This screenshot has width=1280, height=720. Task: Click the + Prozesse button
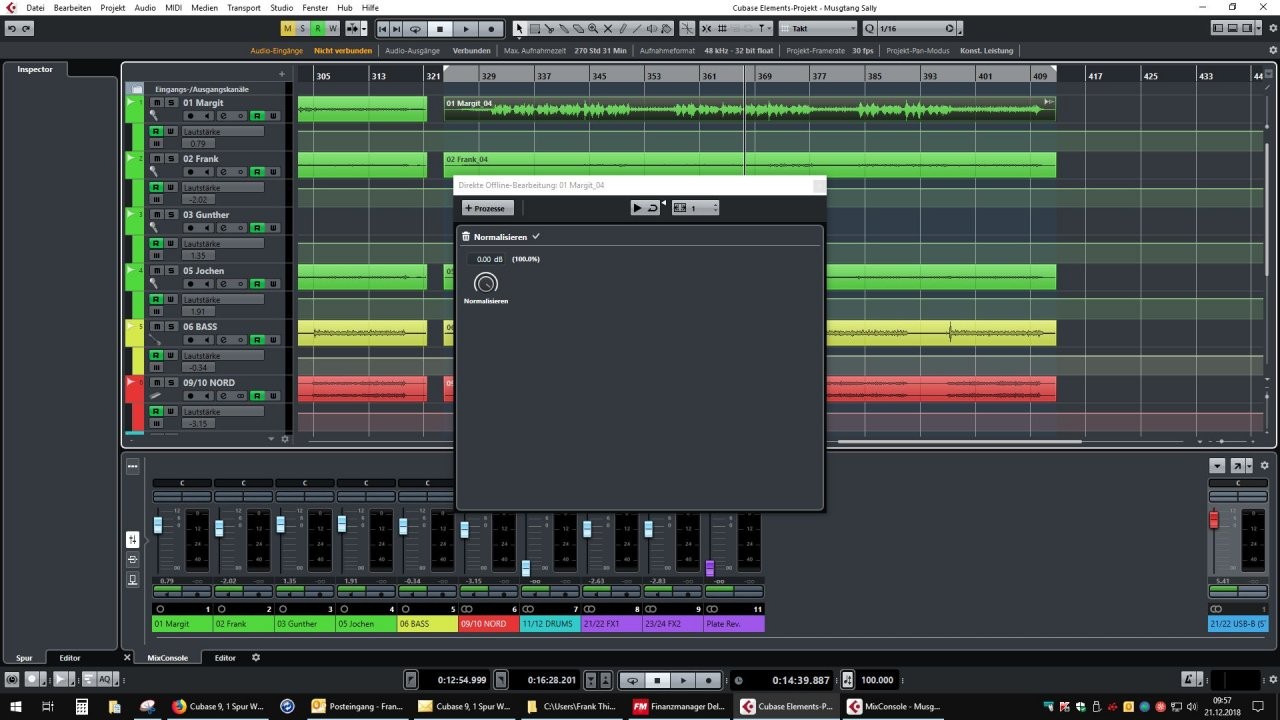(487, 208)
